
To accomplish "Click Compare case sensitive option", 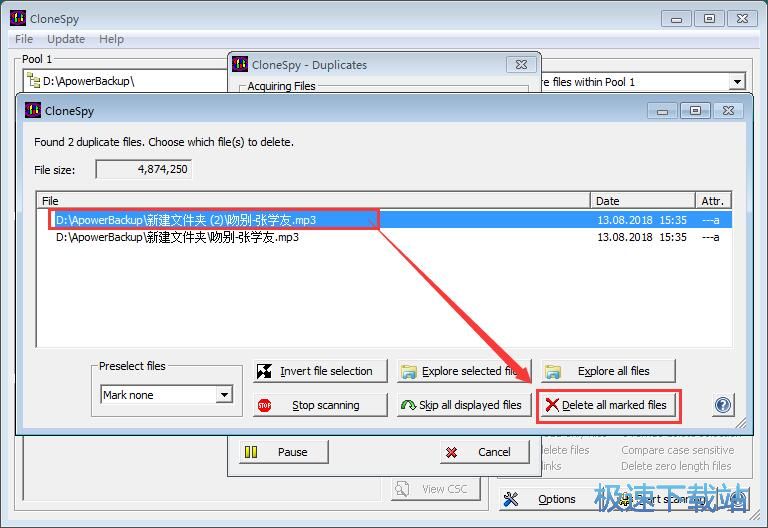I will 677,450.
